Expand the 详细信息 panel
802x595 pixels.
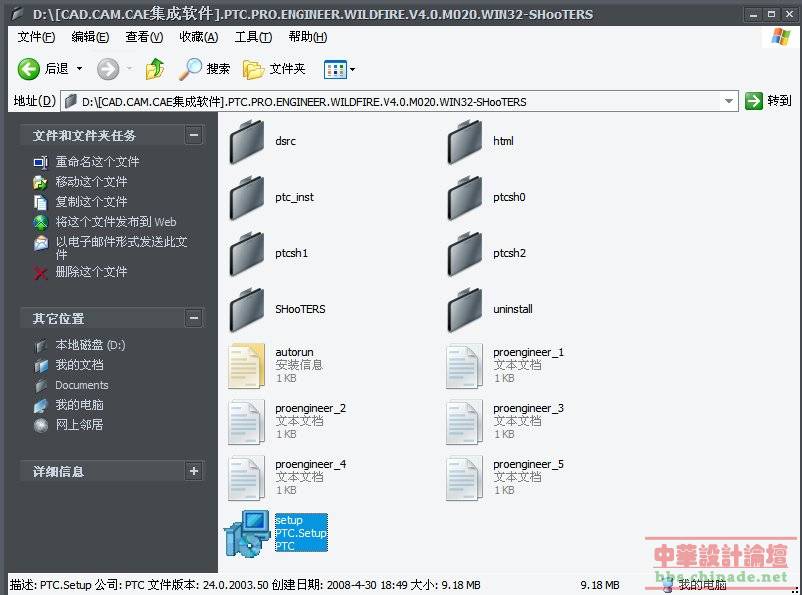coord(194,471)
